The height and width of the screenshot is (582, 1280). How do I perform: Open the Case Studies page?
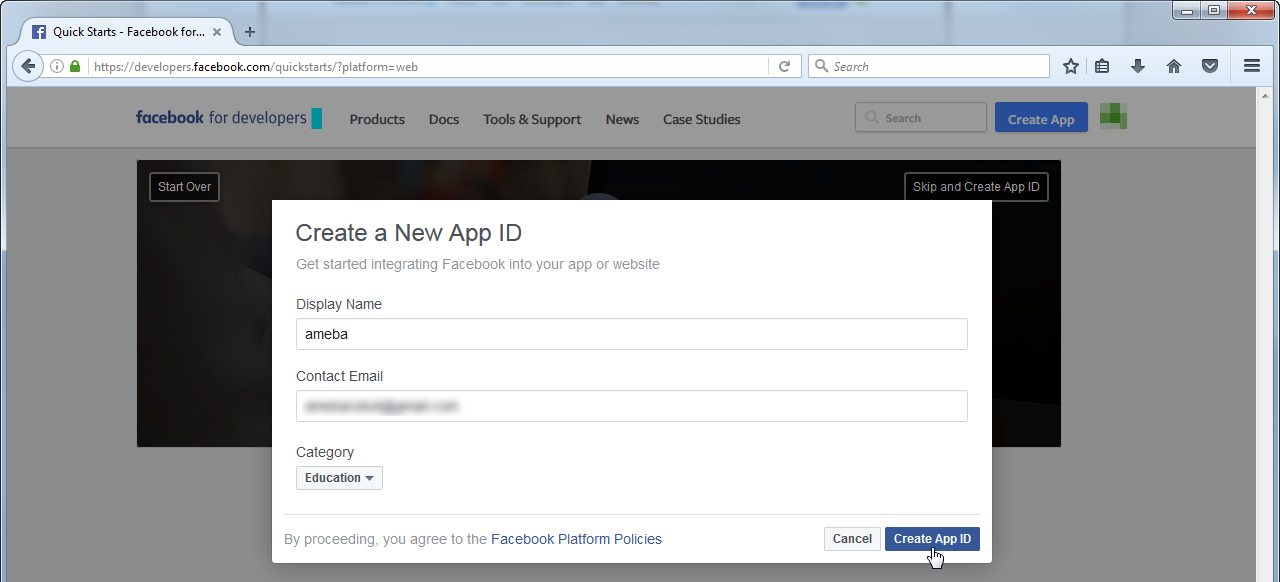(702, 119)
